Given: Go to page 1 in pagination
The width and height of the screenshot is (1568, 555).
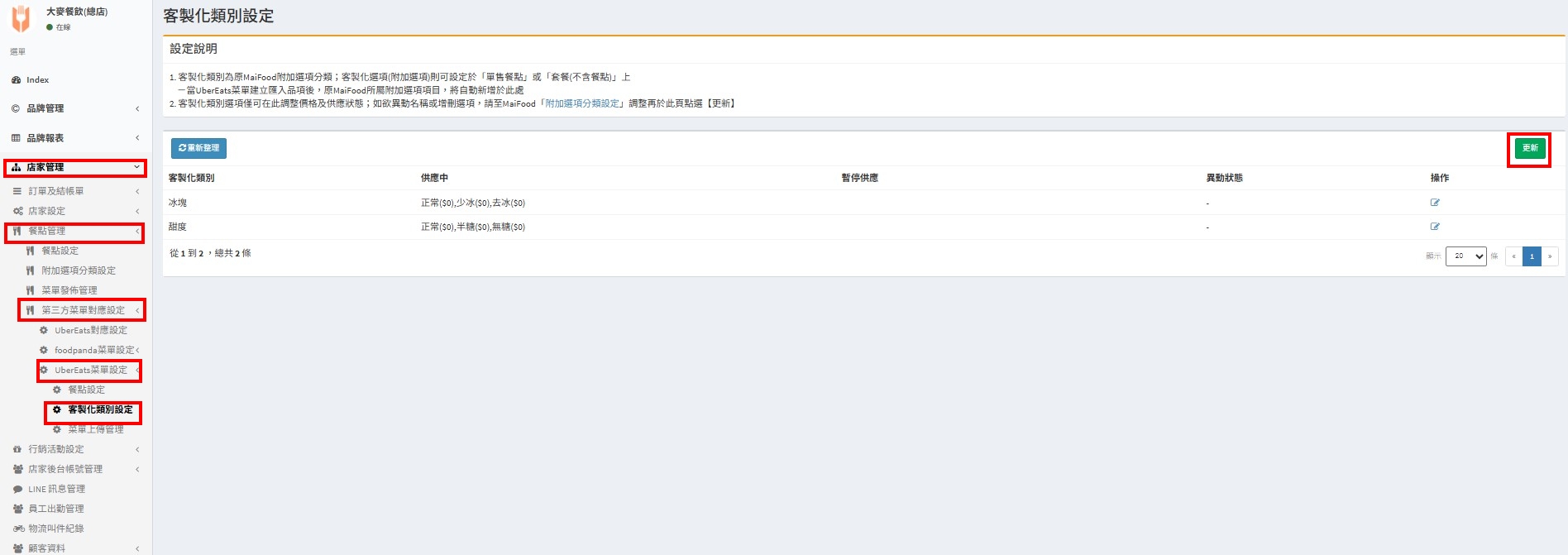Looking at the screenshot, I should point(1532,256).
